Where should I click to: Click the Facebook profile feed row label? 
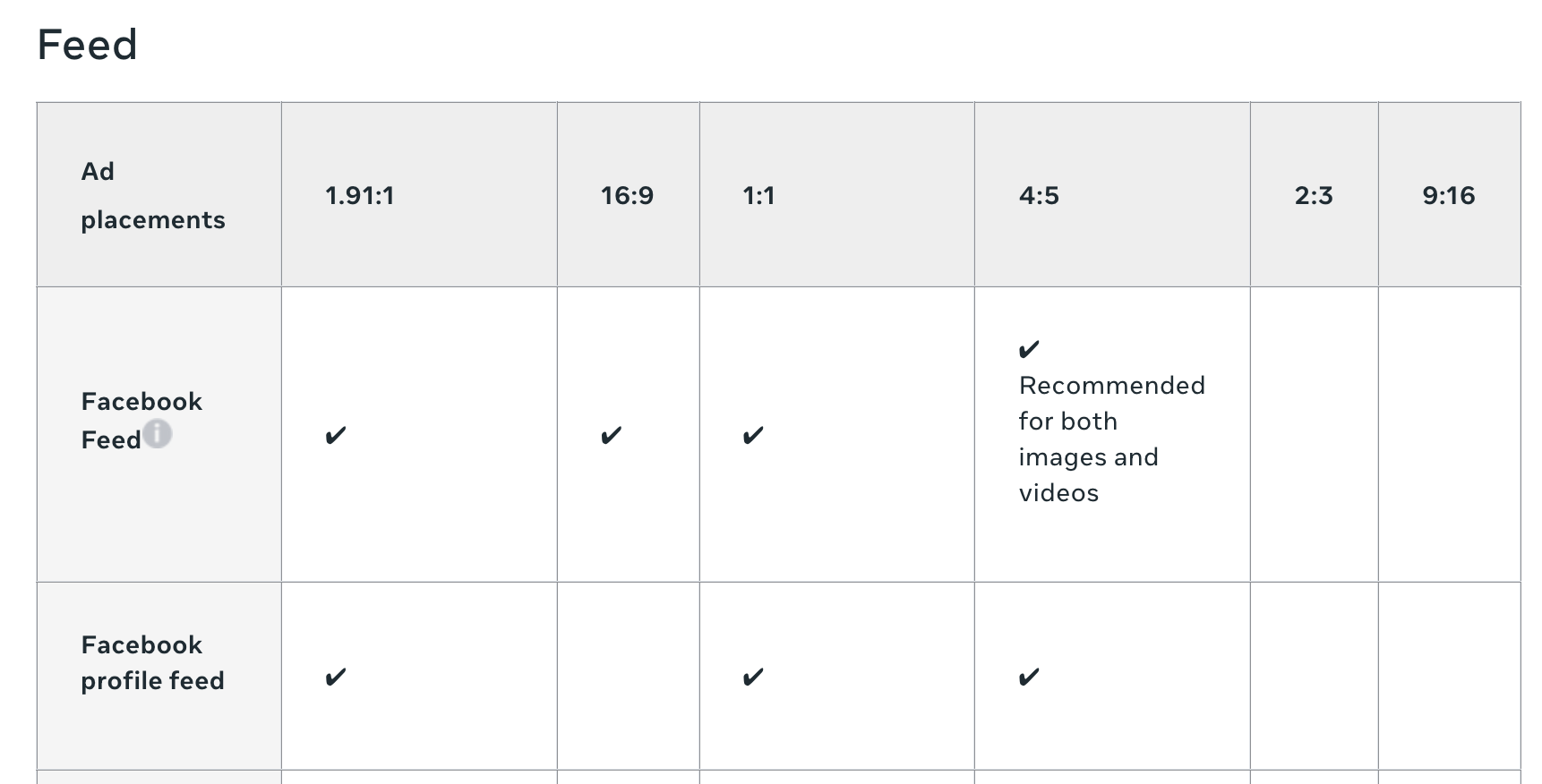(x=152, y=663)
